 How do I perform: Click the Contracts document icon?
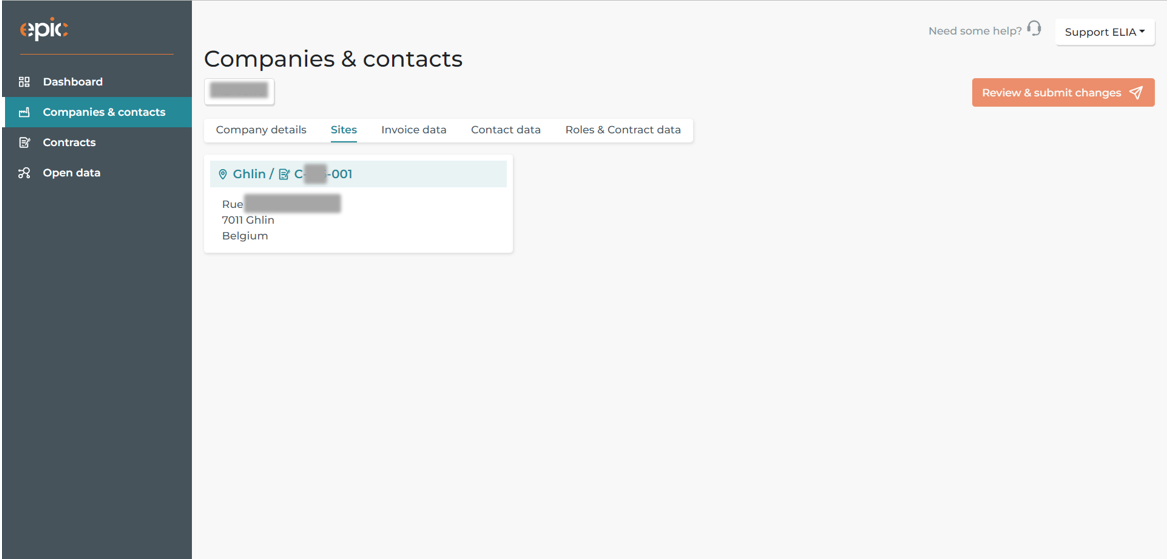(24, 142)
